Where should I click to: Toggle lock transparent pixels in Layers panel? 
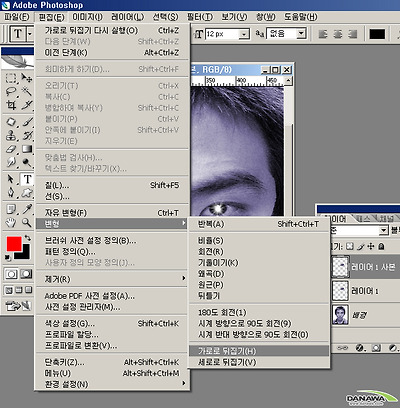(350, 246)
